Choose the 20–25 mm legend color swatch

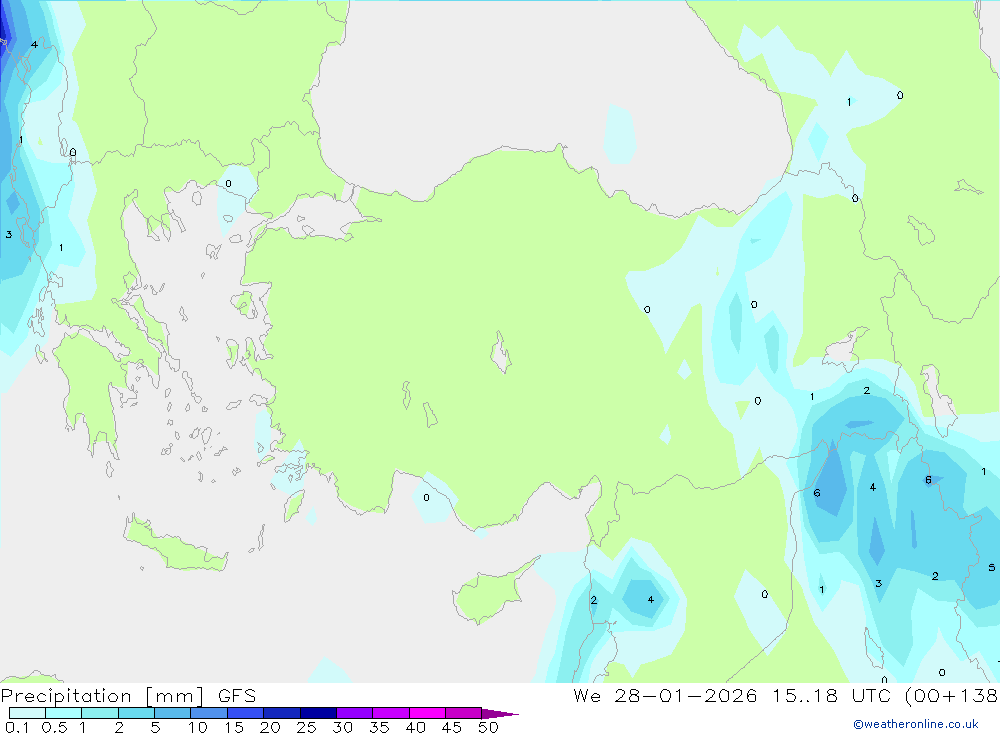(282, 713)
